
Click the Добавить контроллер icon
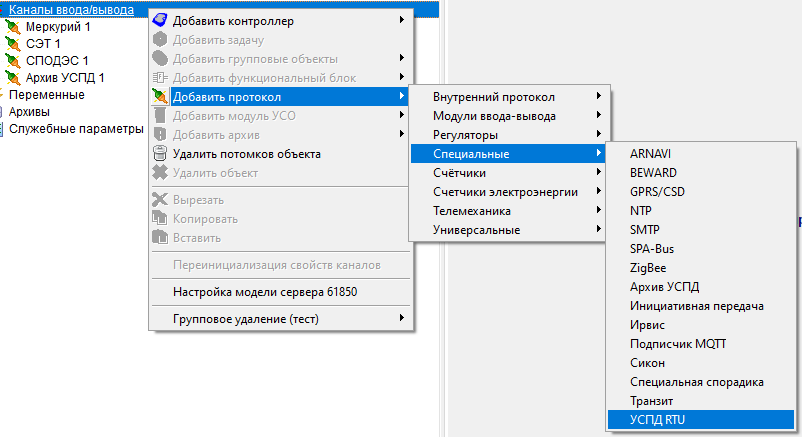pyautogui.click(x=160, y=21)
